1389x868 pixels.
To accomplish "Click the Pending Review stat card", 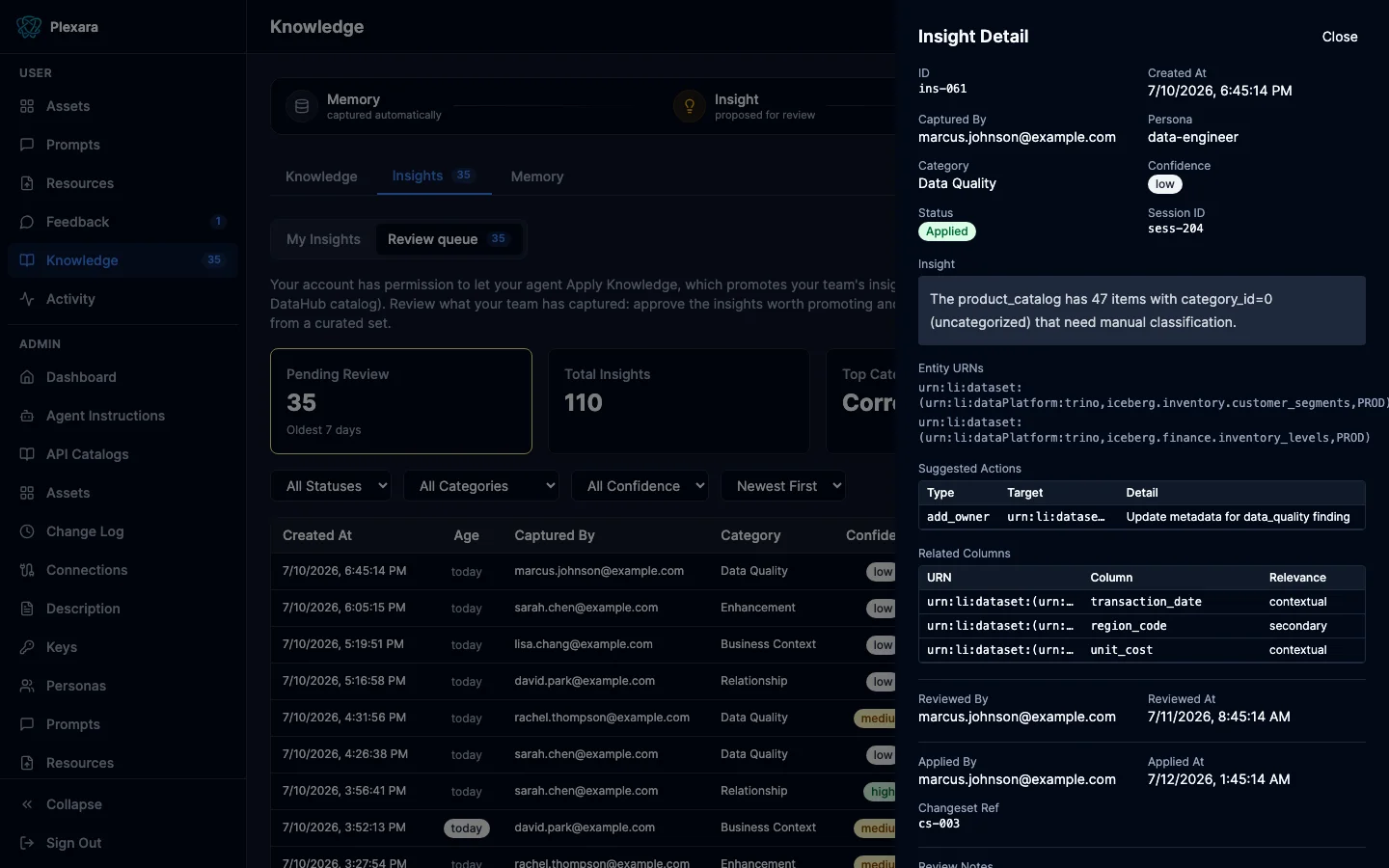I will coord(401,401).
